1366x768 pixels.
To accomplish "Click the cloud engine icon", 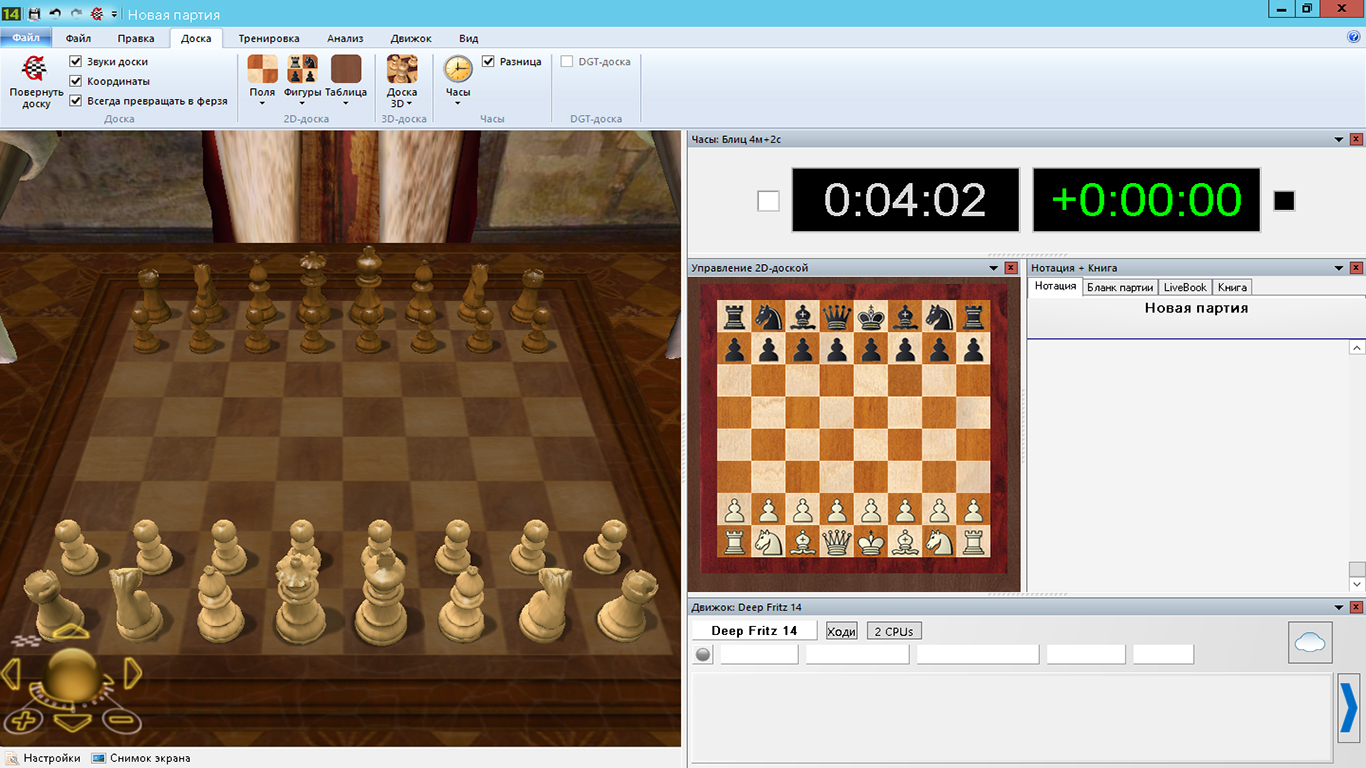I will point(1310,642).
